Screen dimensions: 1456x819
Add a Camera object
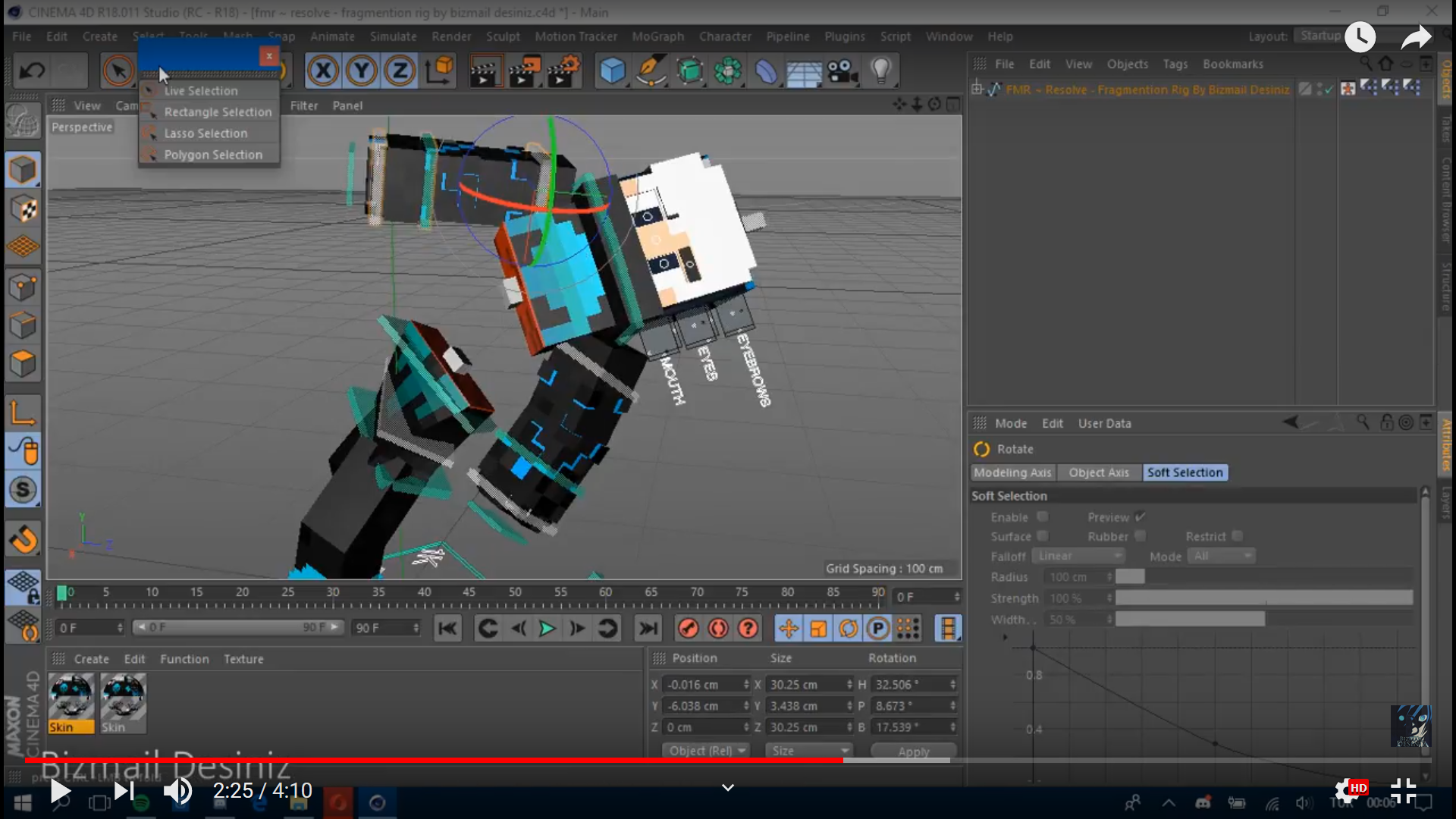coord(842,71)
